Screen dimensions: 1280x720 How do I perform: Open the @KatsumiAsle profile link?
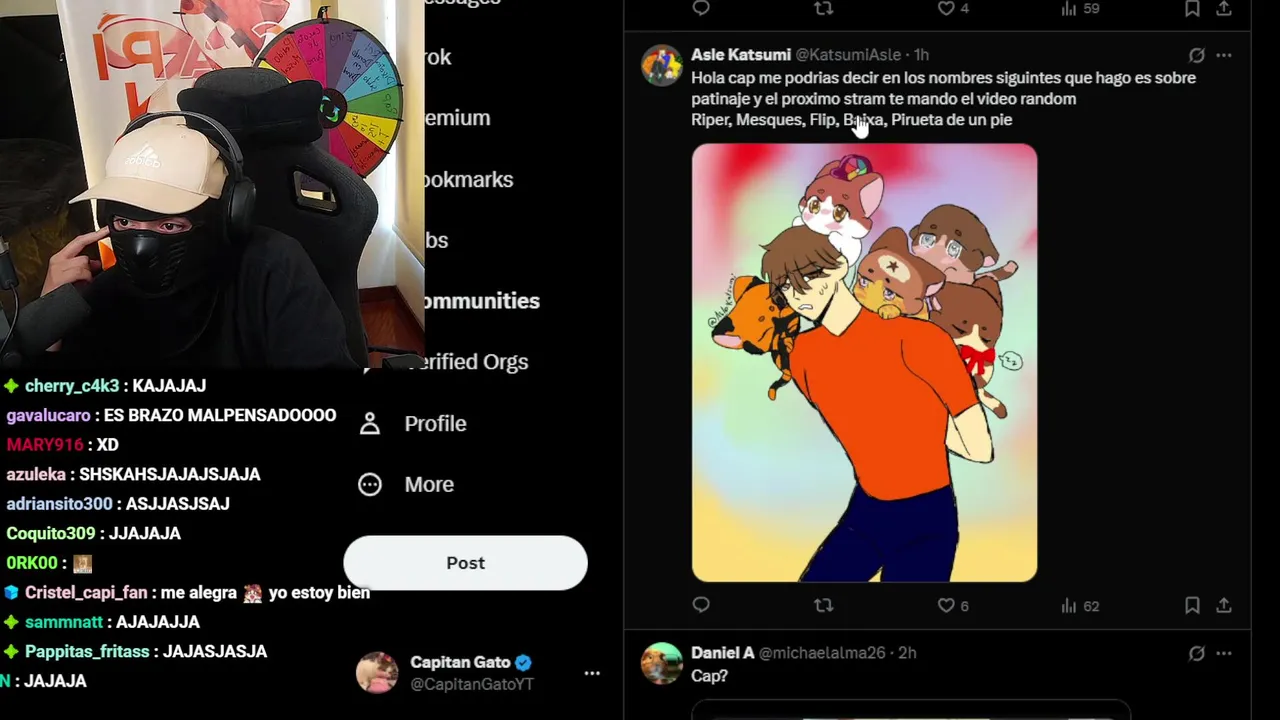click(848, 55)
